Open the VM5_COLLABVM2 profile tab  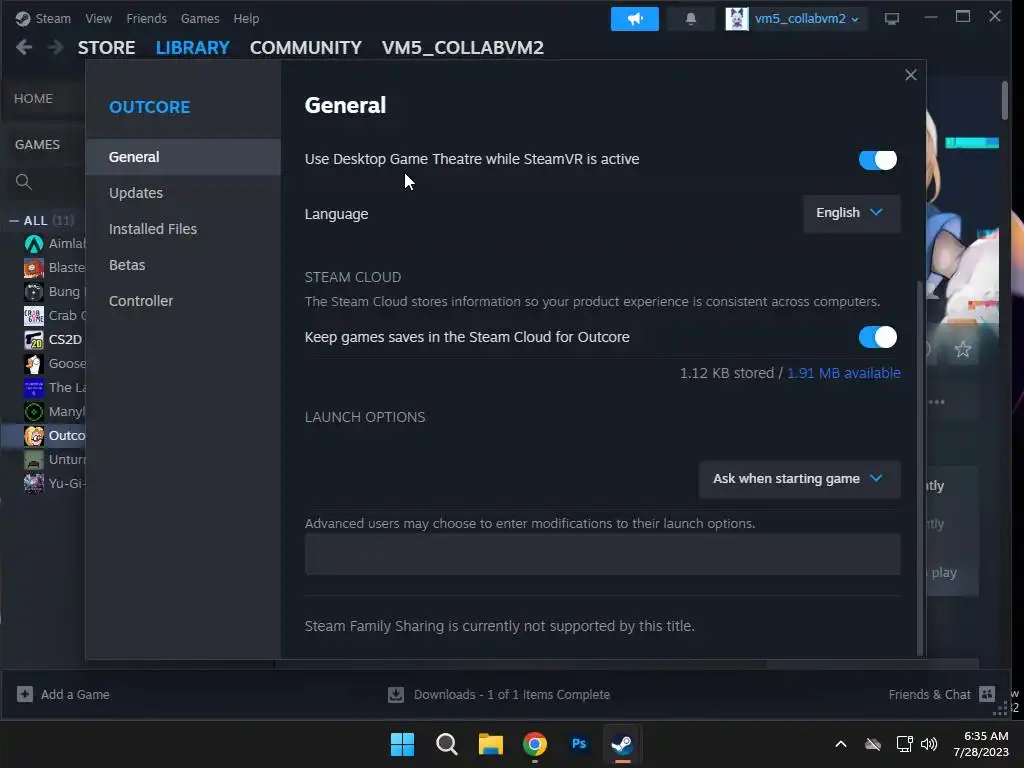(462, 48)
